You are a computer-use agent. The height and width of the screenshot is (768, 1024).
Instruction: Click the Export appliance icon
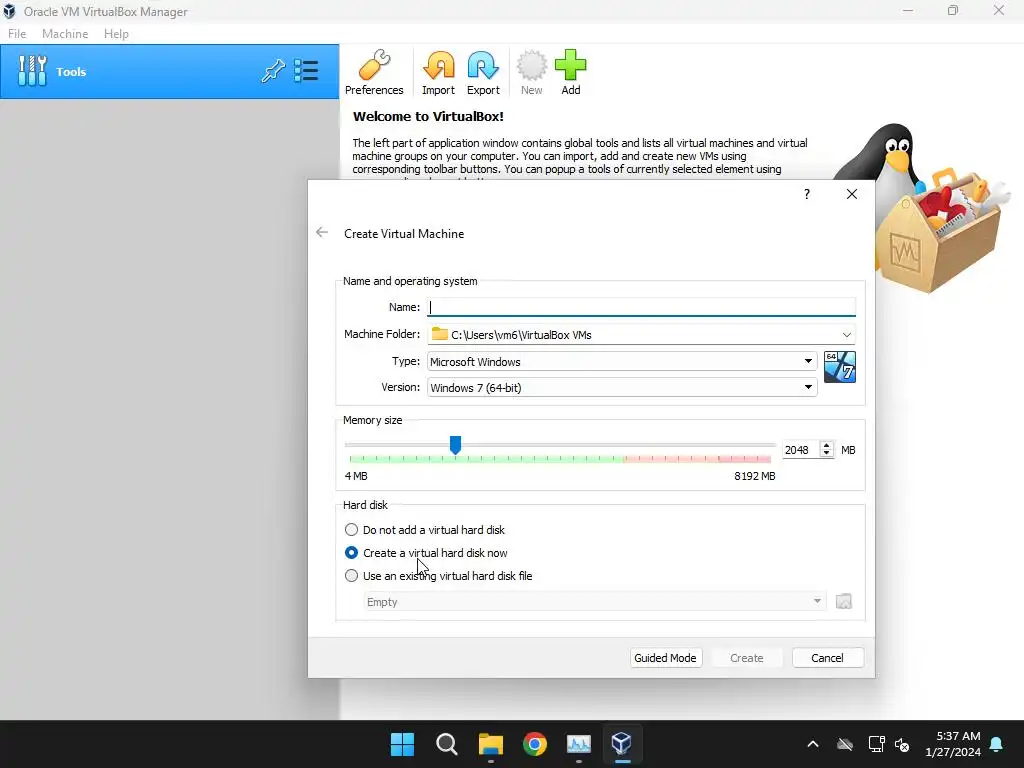coord(483,72)
